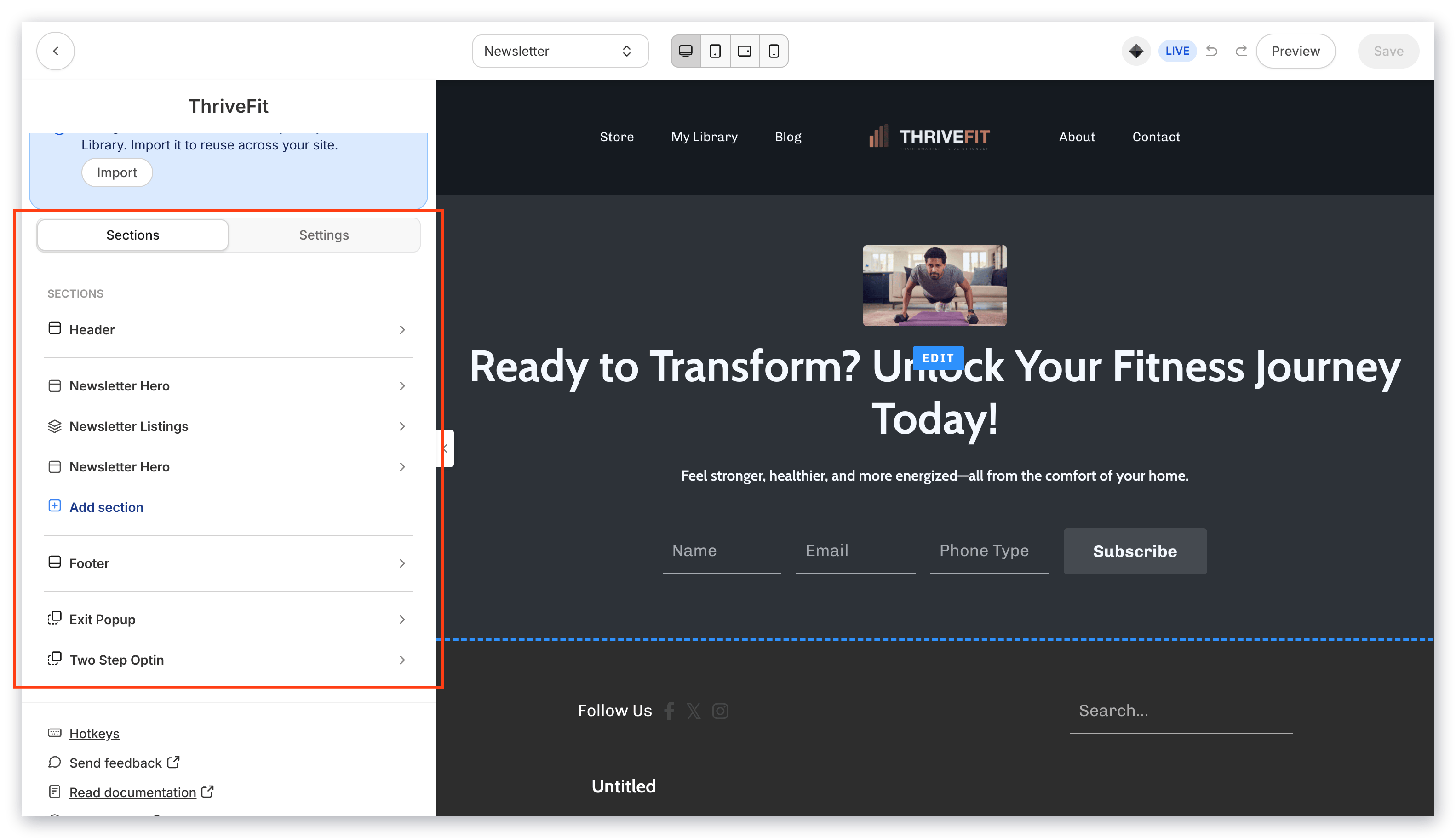Click the blue EDIT badge
Viewport: 1456px width, 838px height.
pos(938,357)
